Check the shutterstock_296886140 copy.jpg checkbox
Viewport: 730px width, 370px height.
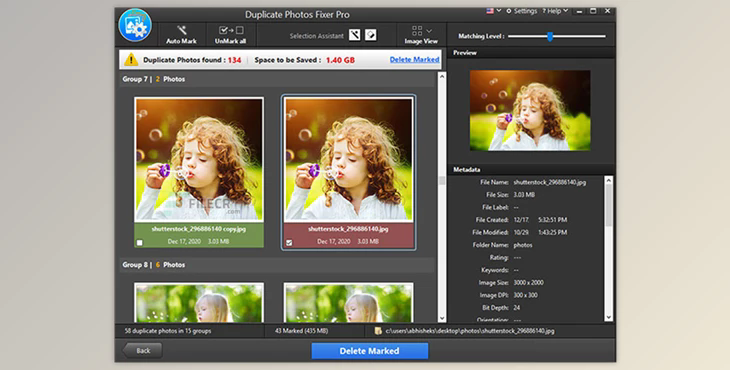pyautogui.click(x=140, y=242)
